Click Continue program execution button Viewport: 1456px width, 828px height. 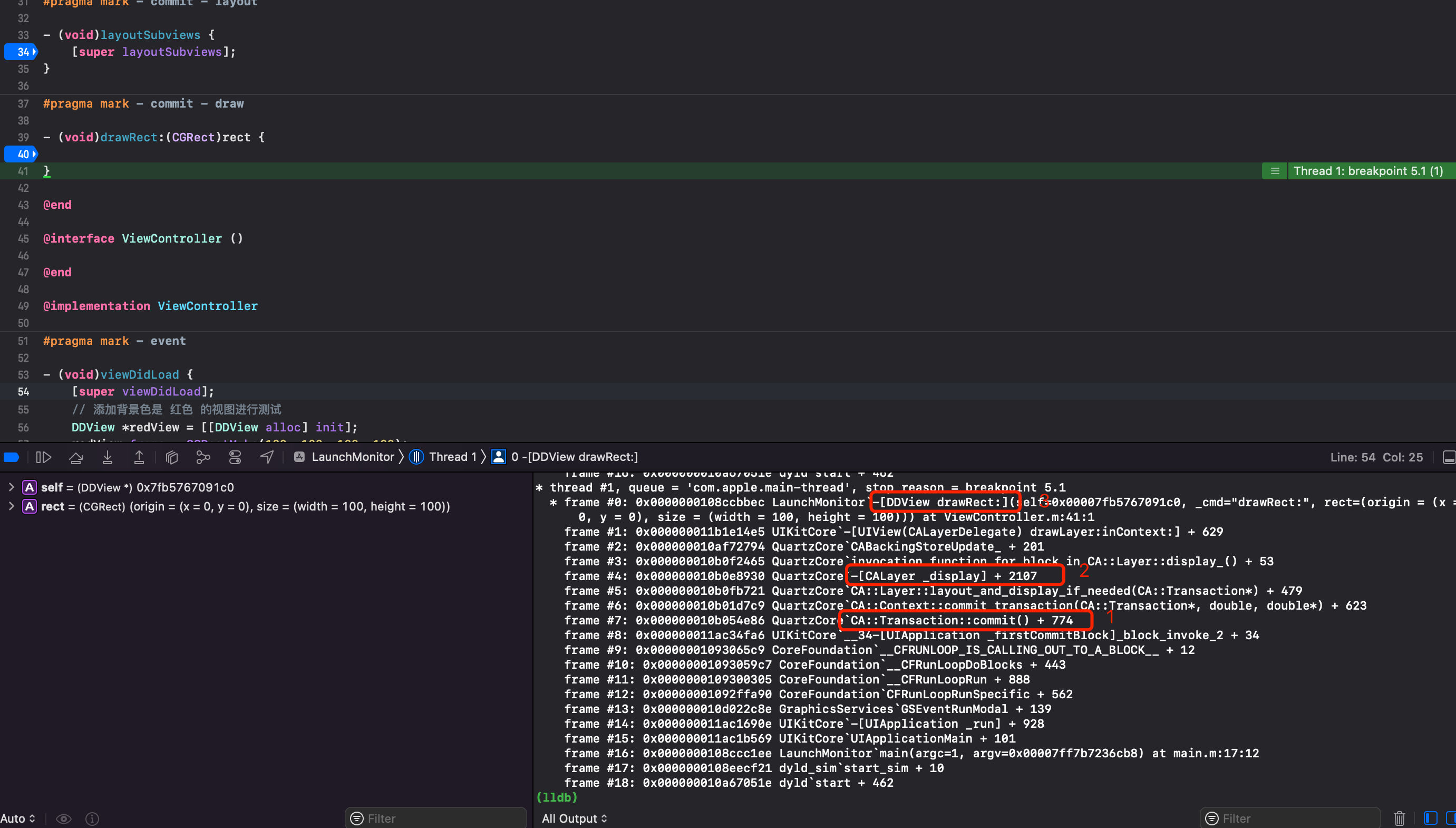44,457
